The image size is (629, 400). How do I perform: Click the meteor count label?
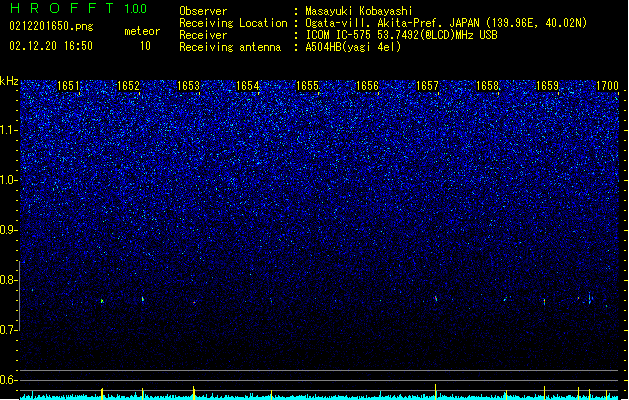(x=142, y=31)
